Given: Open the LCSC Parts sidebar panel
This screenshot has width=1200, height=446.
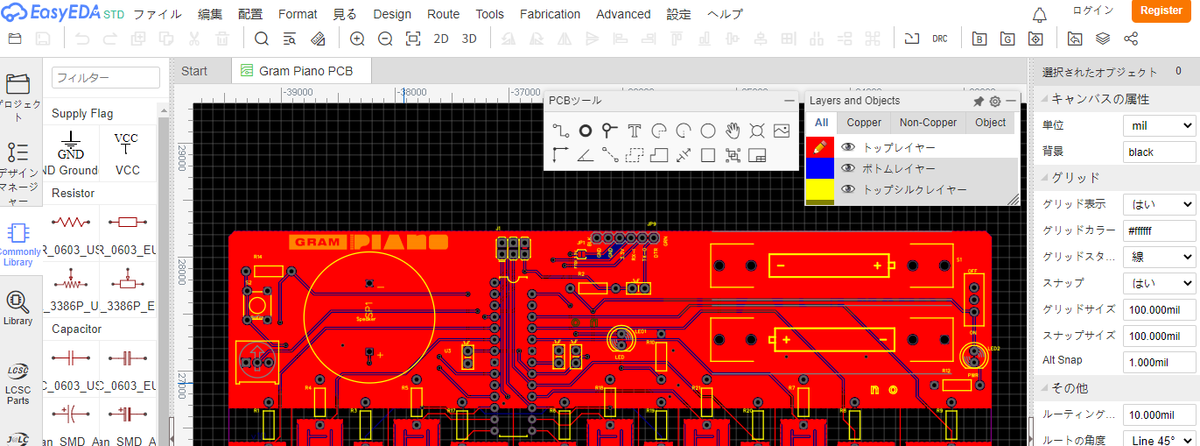Looking at the screenshot, I should tap(18, 385).
